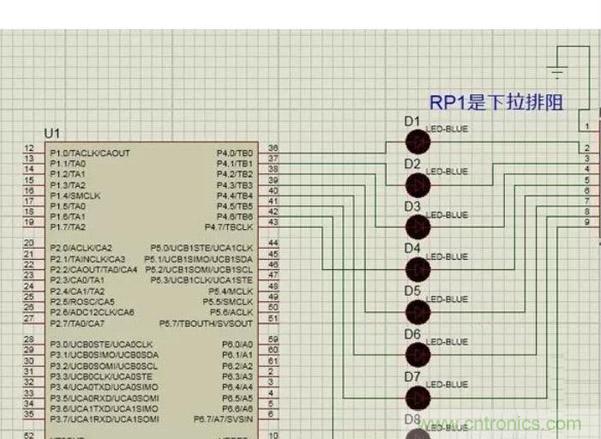Click the U1 component reference label
601x439 pixels.
52,133
